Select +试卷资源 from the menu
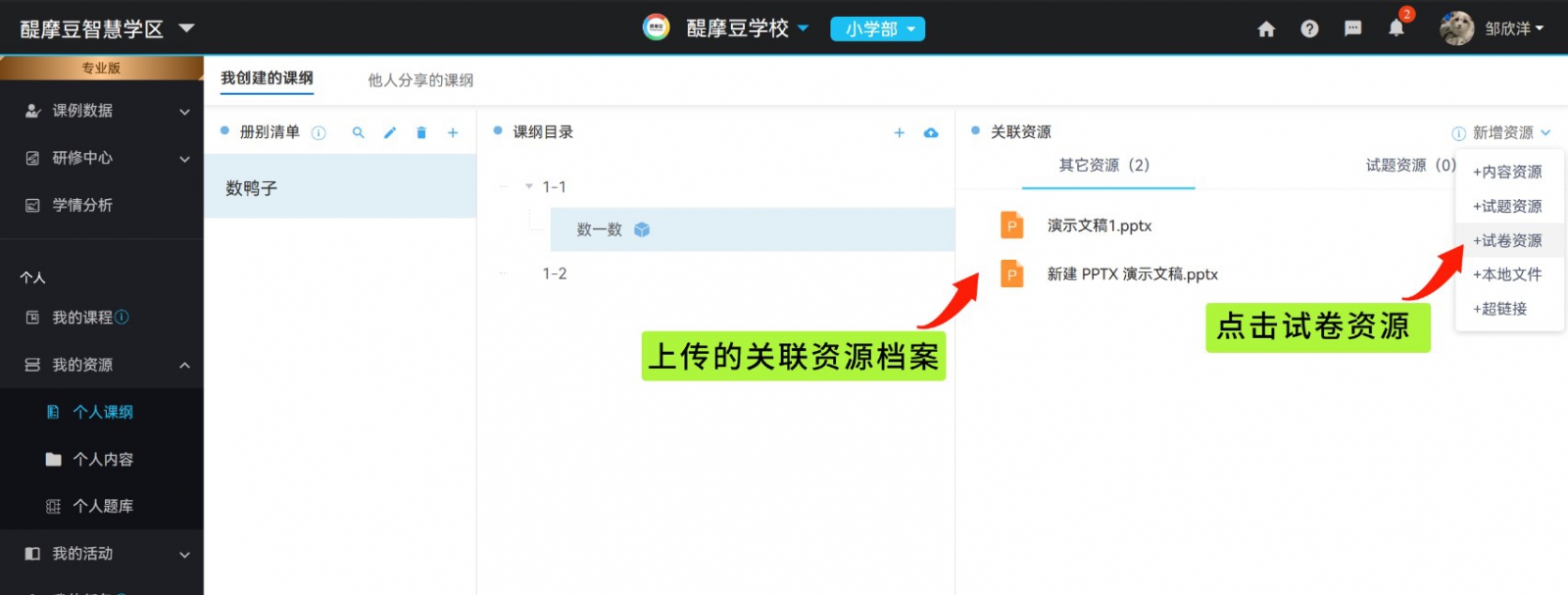 coord(1507,240)
